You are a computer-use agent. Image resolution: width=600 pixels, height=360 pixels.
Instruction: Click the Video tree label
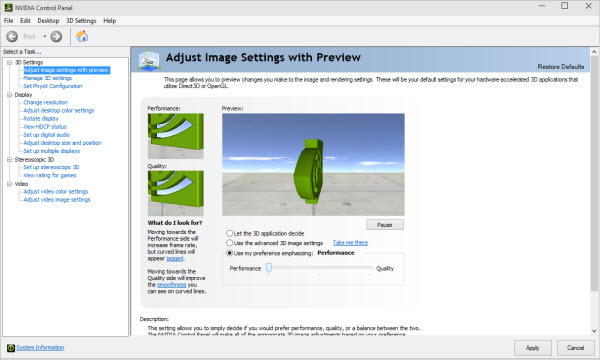21,184
